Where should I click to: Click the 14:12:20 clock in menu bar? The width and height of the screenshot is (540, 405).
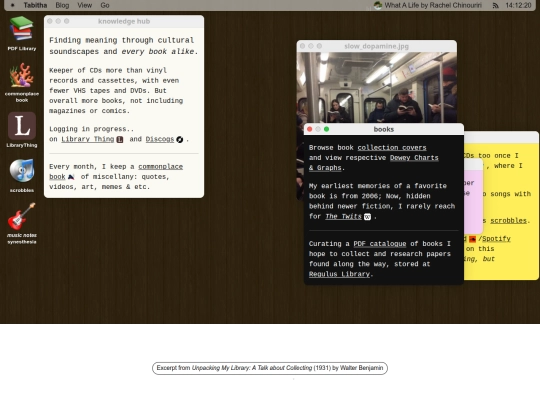[x=518, y=5]
